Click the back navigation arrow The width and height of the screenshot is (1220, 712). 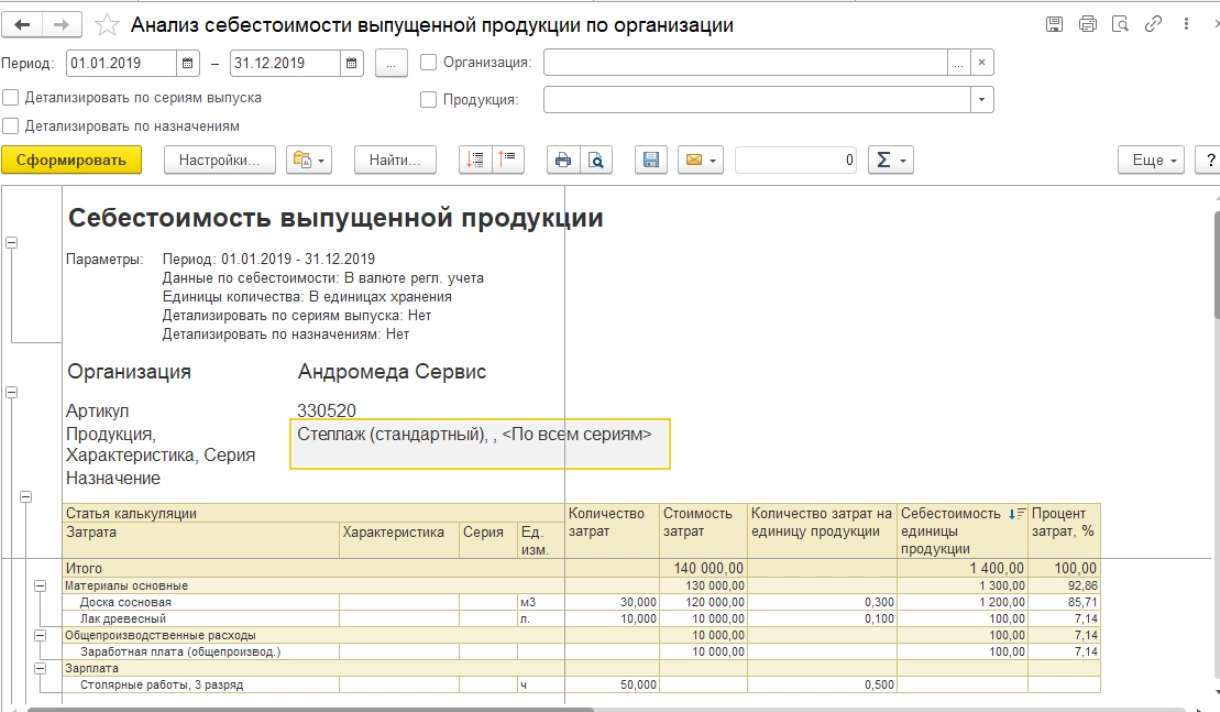pyautogui.click(x=22, y=26)
